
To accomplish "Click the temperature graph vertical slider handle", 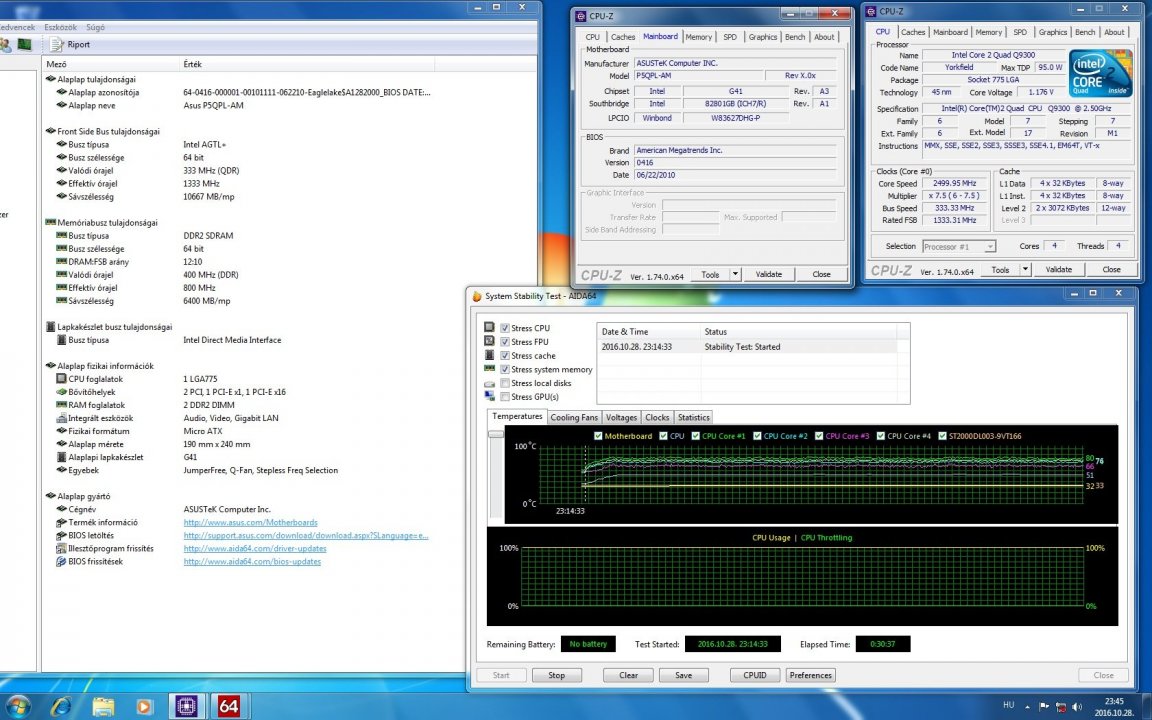I will (495, 434).
